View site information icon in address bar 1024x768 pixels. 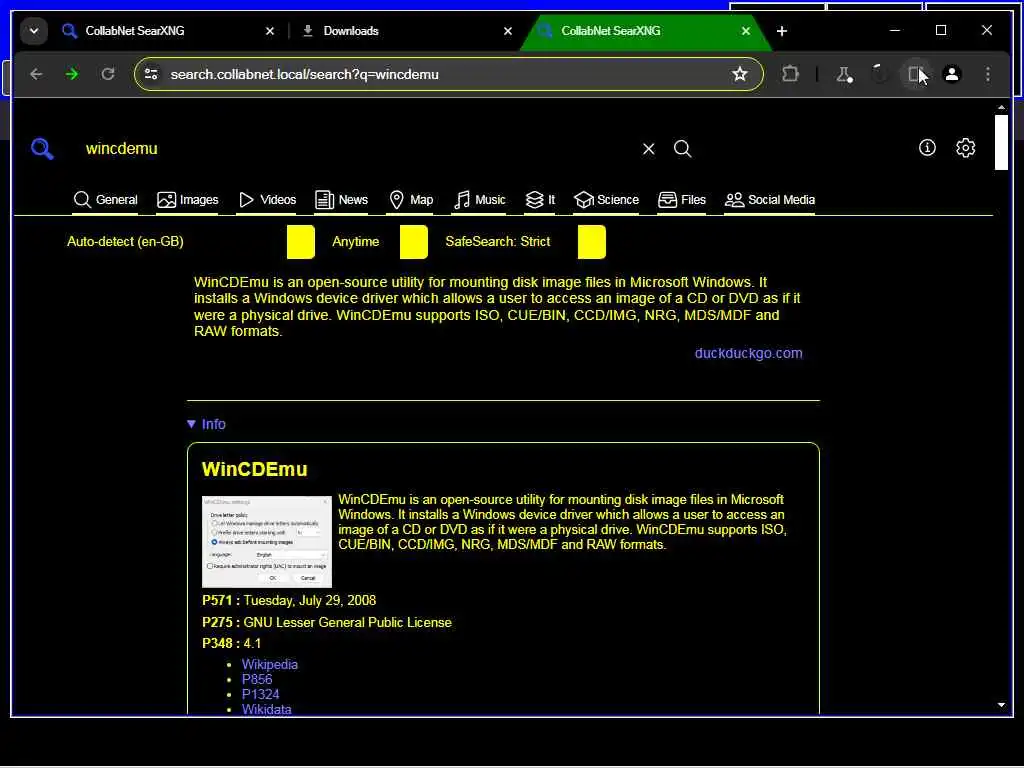click(x=152, y=74)
